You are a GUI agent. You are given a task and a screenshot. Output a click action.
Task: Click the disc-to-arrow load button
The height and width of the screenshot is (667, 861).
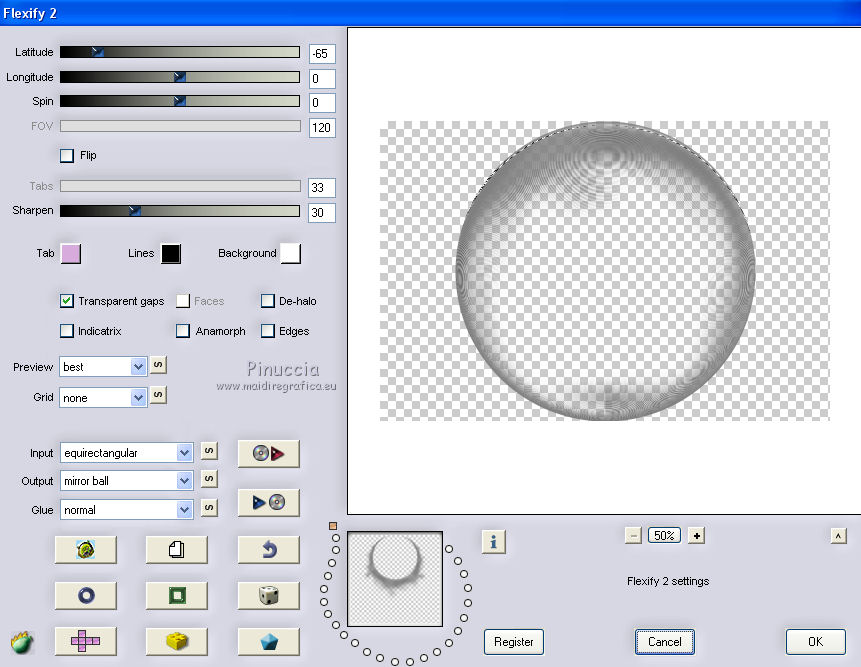point(269,453)
